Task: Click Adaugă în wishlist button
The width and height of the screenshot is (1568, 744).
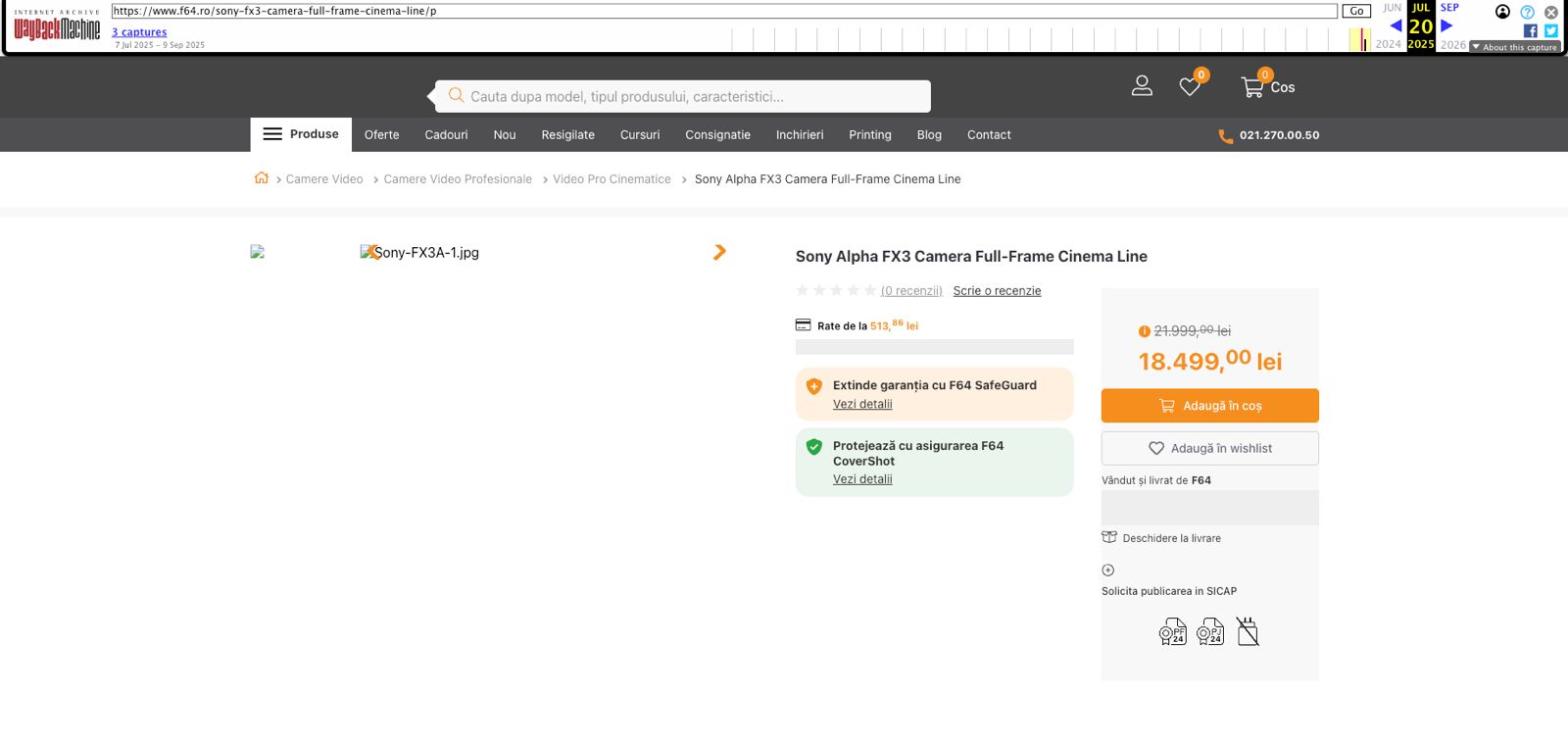Action: tap(1209, 449)
